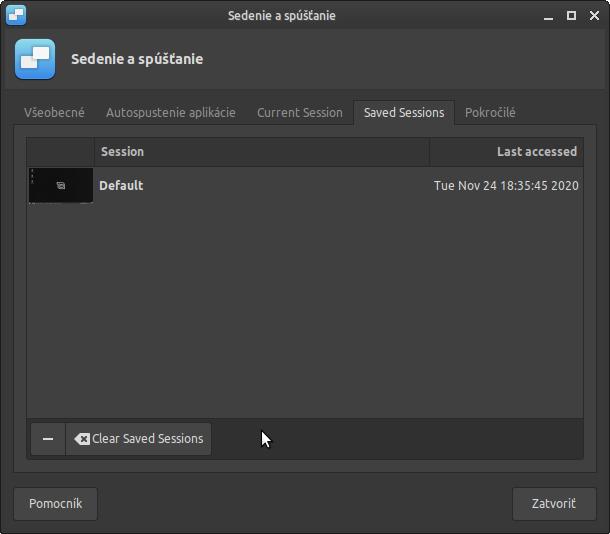Switch to Autospustenie aplikácie tab
This screenshot has width=610, height=534.
tap(171, 113)
